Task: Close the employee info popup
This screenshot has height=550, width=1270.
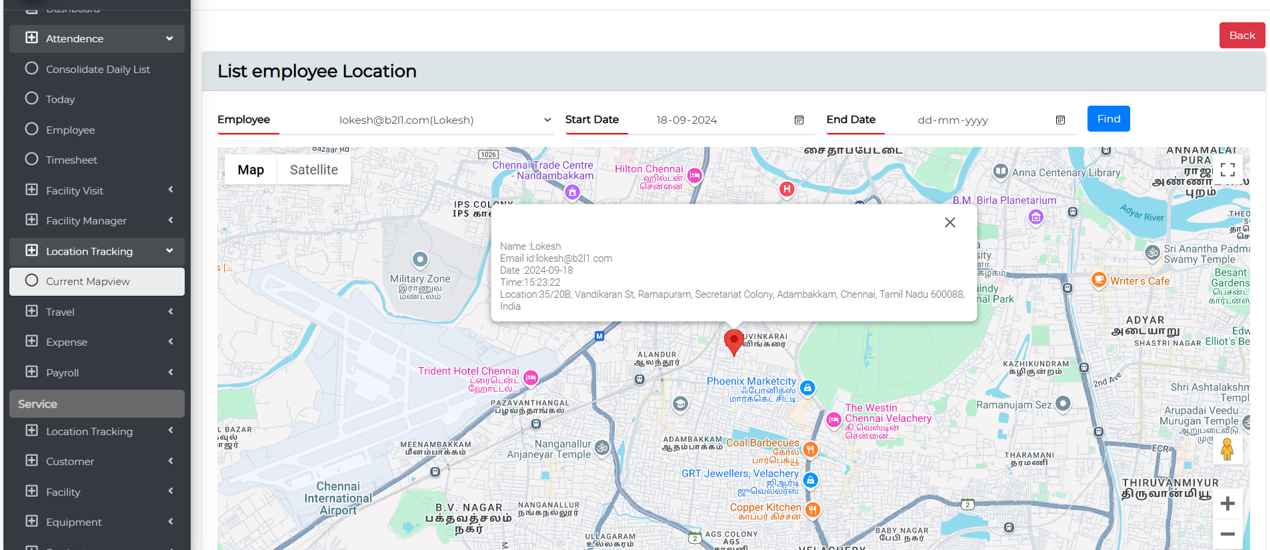Action: point(950,222)
